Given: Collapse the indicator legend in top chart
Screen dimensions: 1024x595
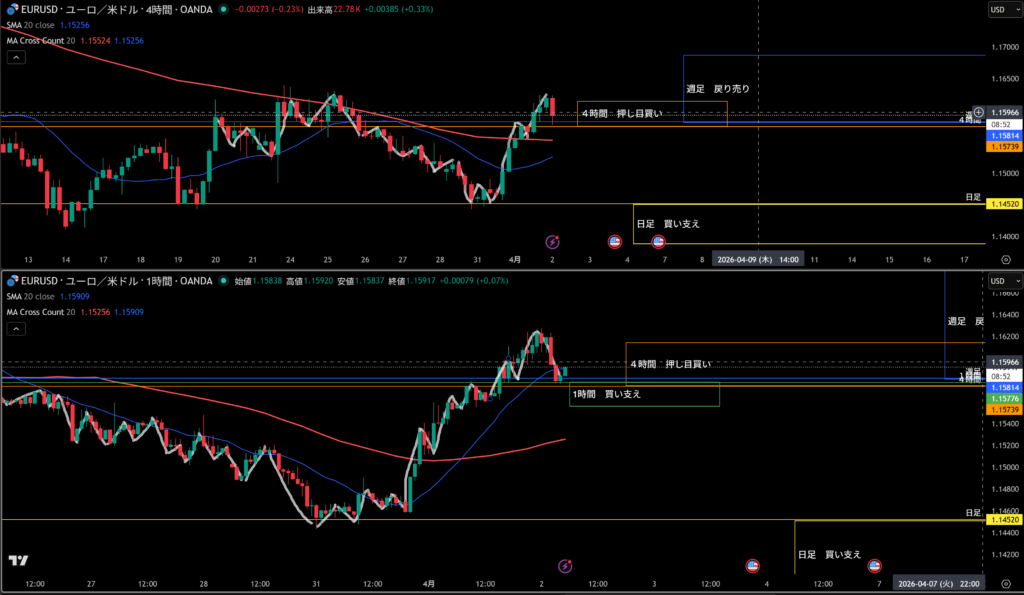Looking at the screenshot, I should (16, 58).
